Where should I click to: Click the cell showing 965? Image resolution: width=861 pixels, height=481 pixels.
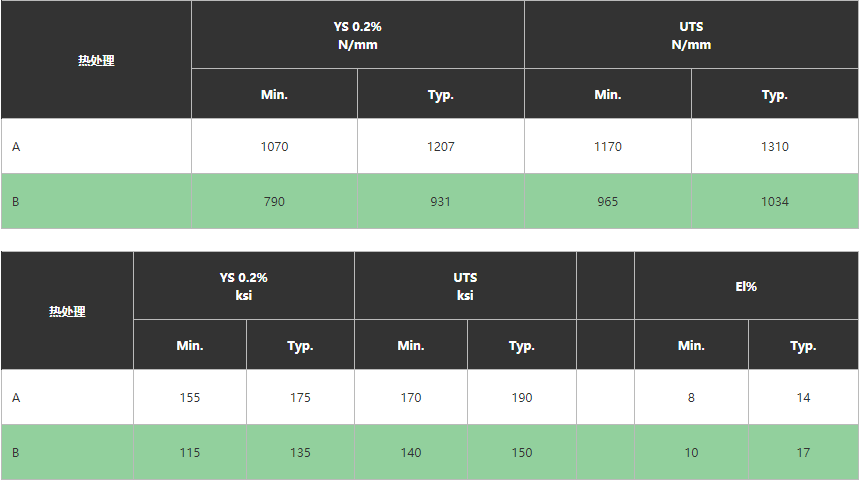point(608,202)
